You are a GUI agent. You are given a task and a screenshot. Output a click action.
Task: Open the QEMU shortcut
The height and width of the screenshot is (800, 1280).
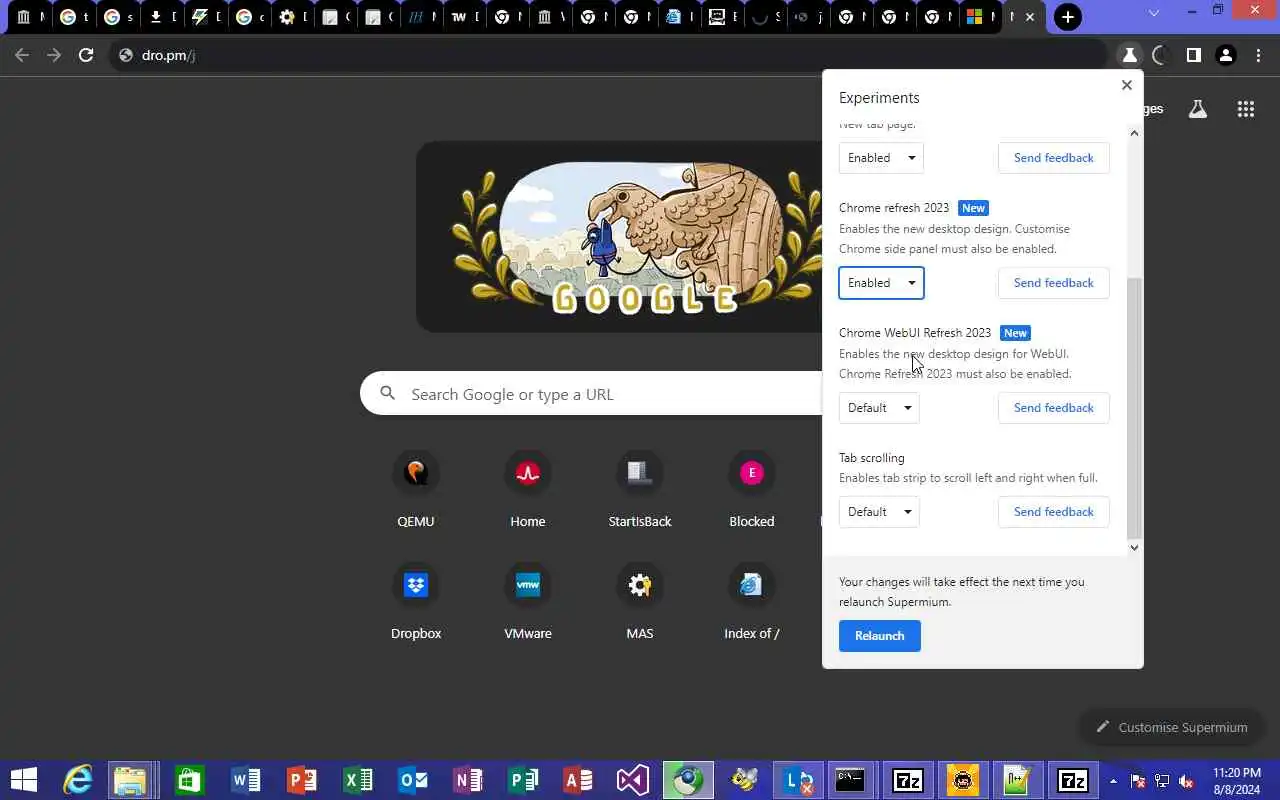pyautogui.click(x=416, y=490)
